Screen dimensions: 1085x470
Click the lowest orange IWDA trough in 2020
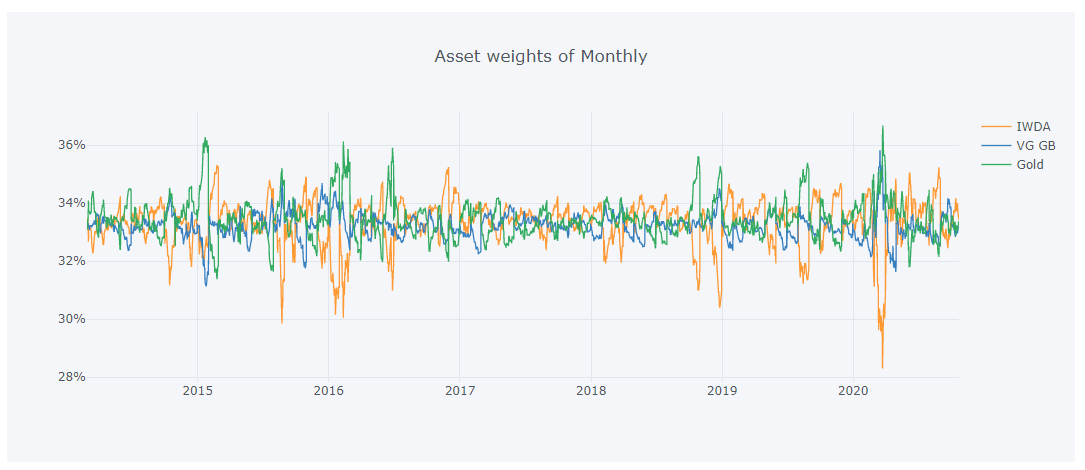coord(882,367)
